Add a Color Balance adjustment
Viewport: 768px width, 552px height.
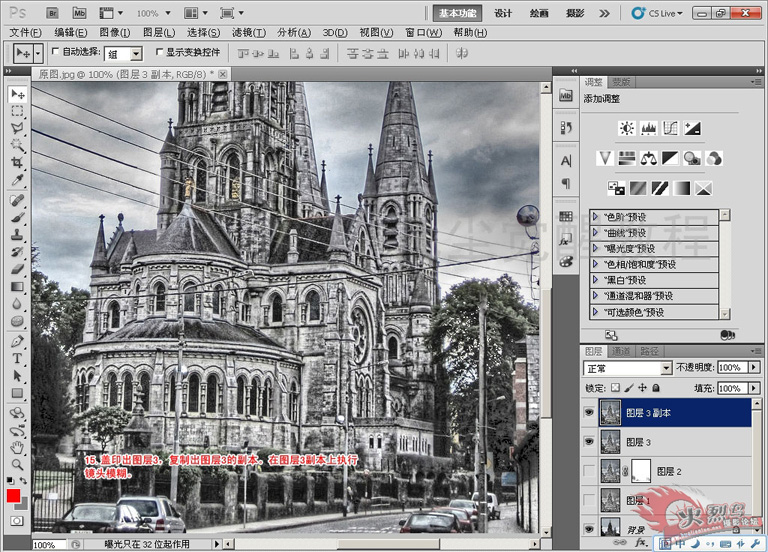coord(649,158)
